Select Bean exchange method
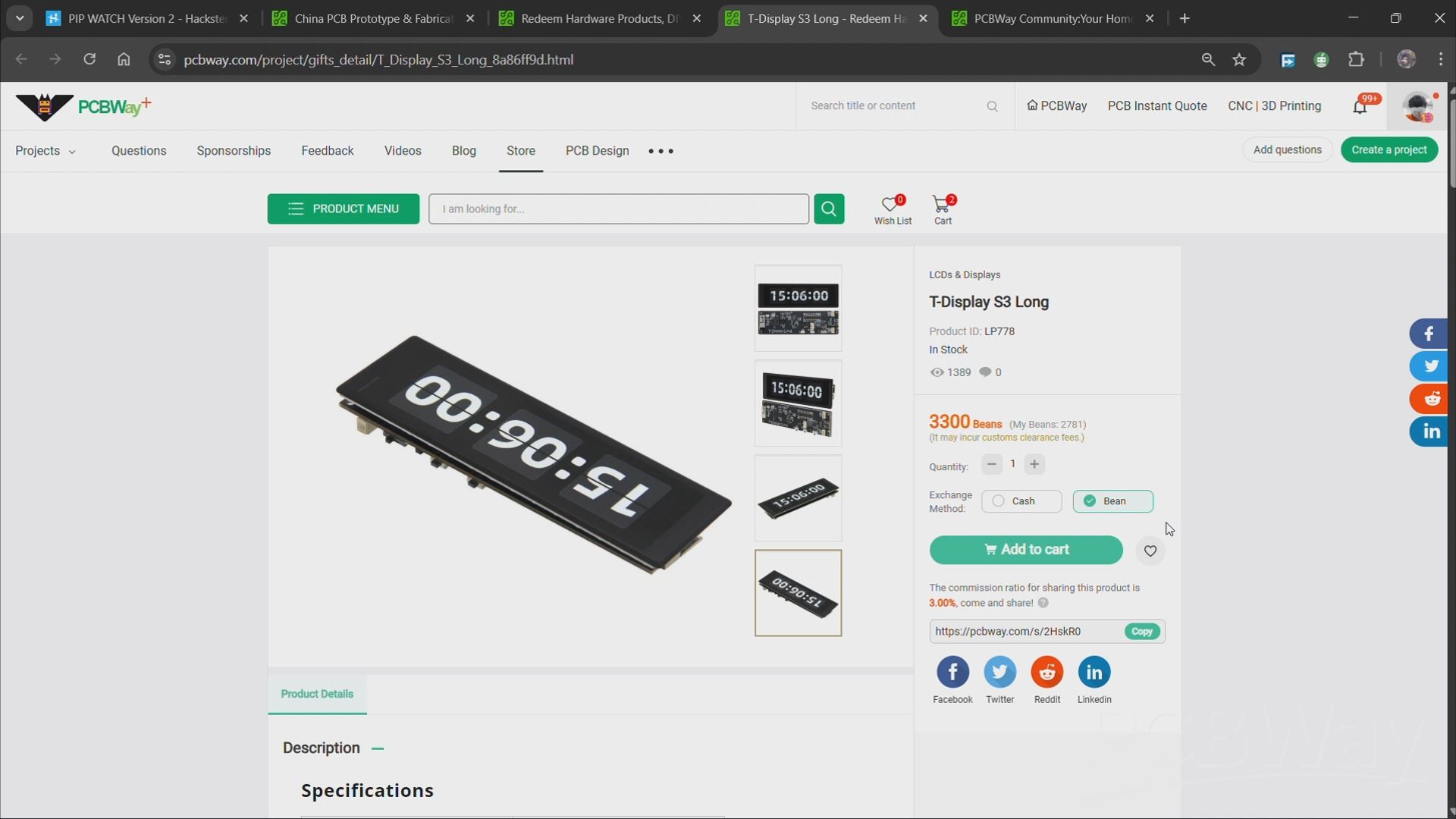The image size is (1456, 819). [1112, 501]
